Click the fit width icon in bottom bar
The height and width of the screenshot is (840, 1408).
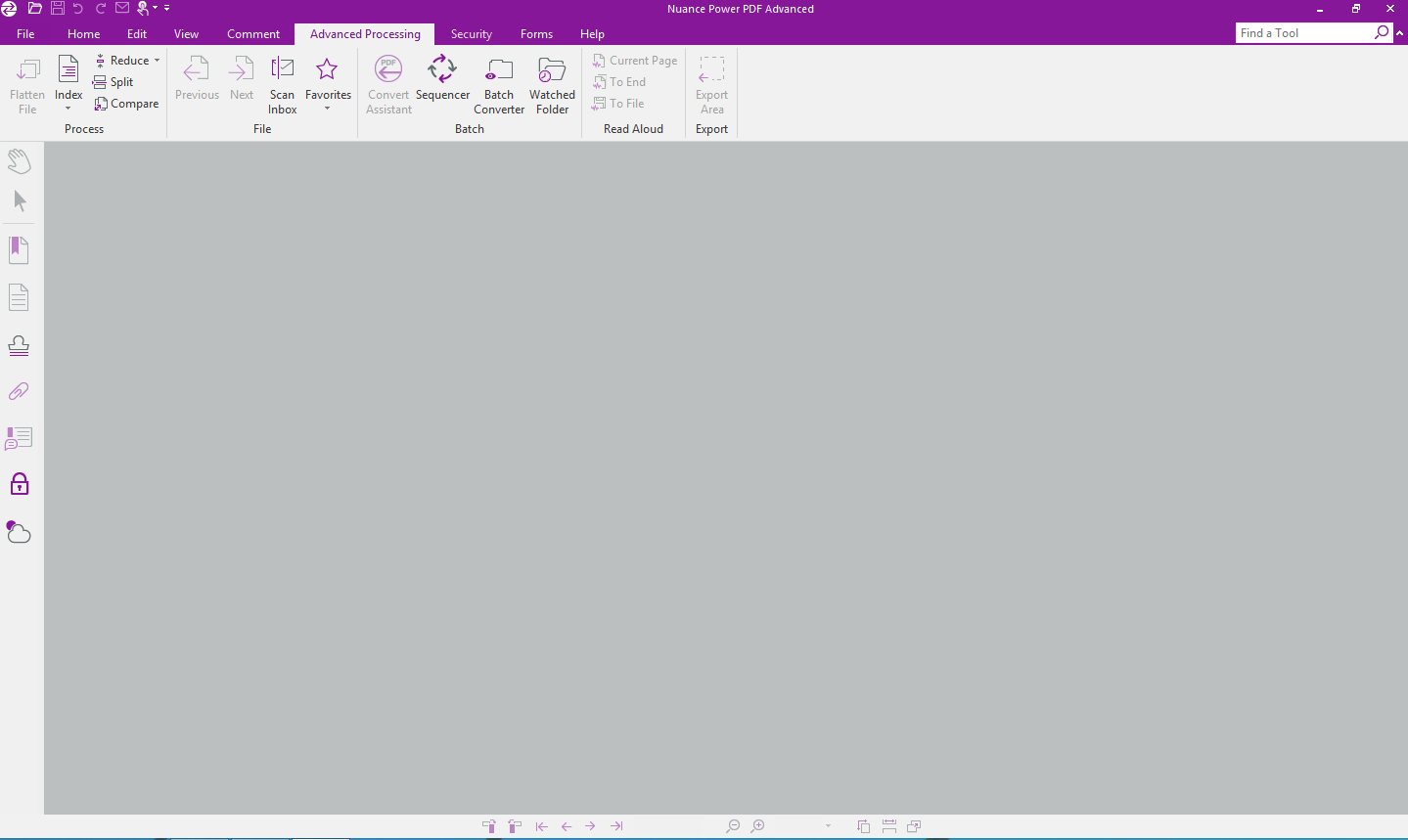888,826
